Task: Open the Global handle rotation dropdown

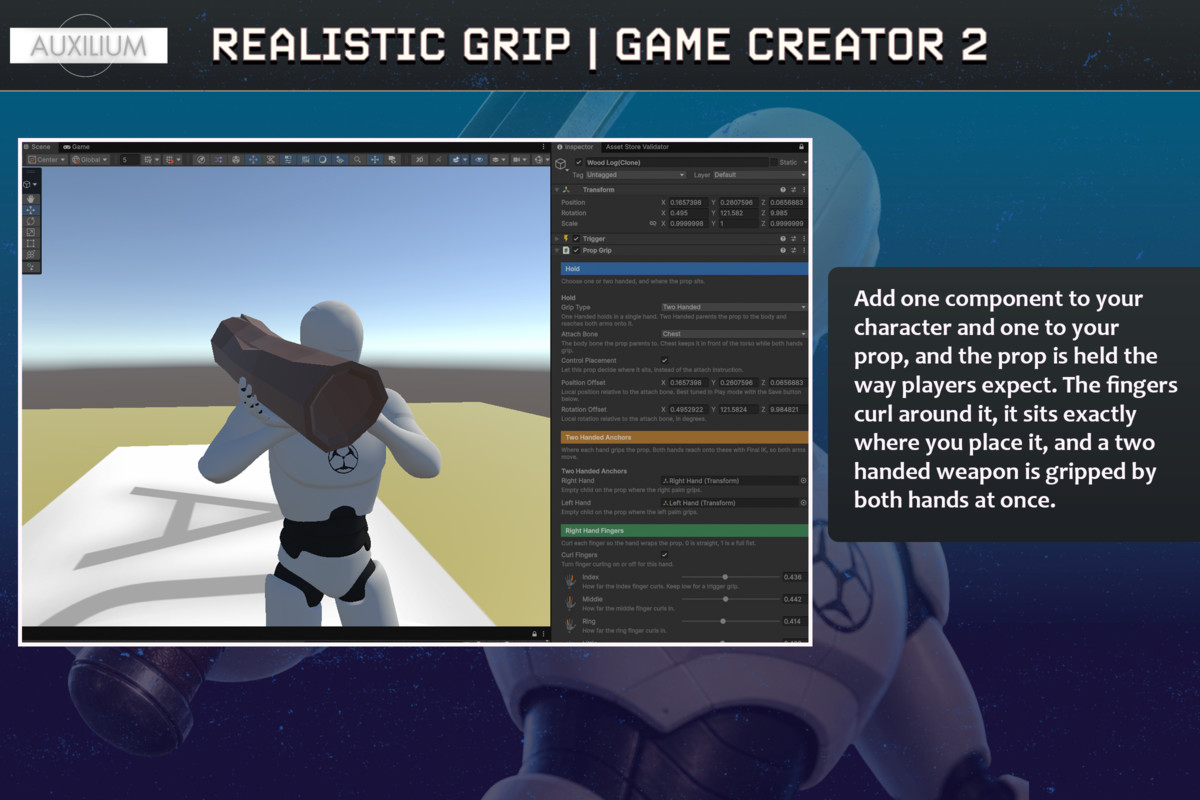Action: click(90, 160)
